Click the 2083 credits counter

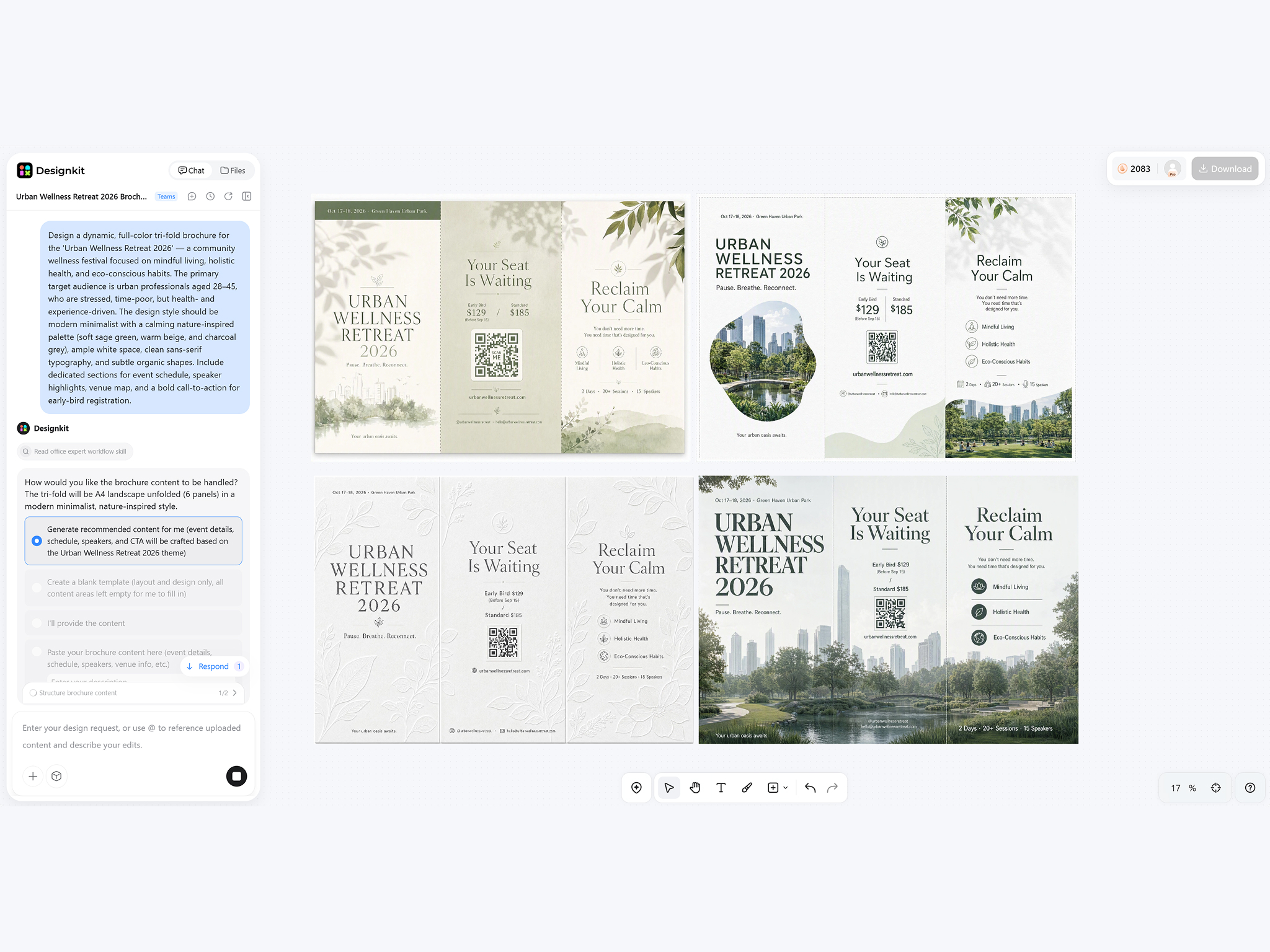1140,169
